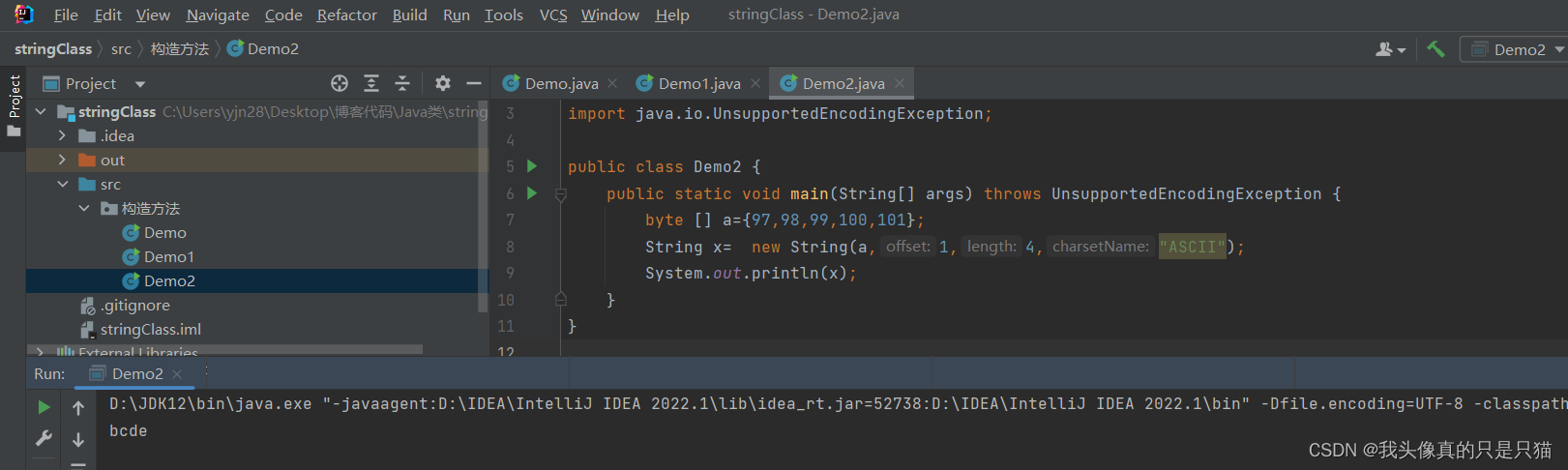Click run gutter icon beside main method
The image size is (1568, 470).
pyautogui.click(x=531, y=193)
